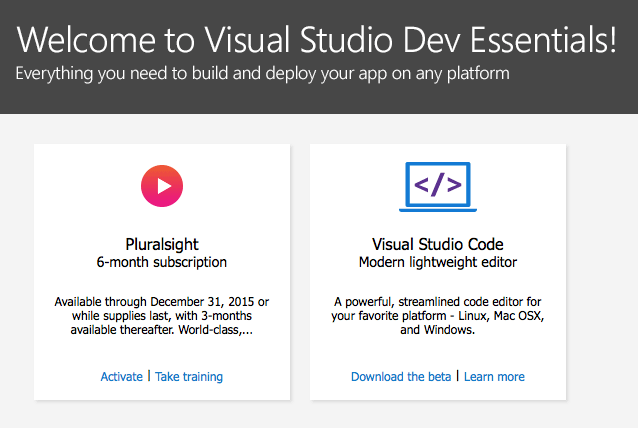Click the Welcome to Visual Studio Dev Essentials heading
Viewport: 638px width, 428px height.
(317, 39)
